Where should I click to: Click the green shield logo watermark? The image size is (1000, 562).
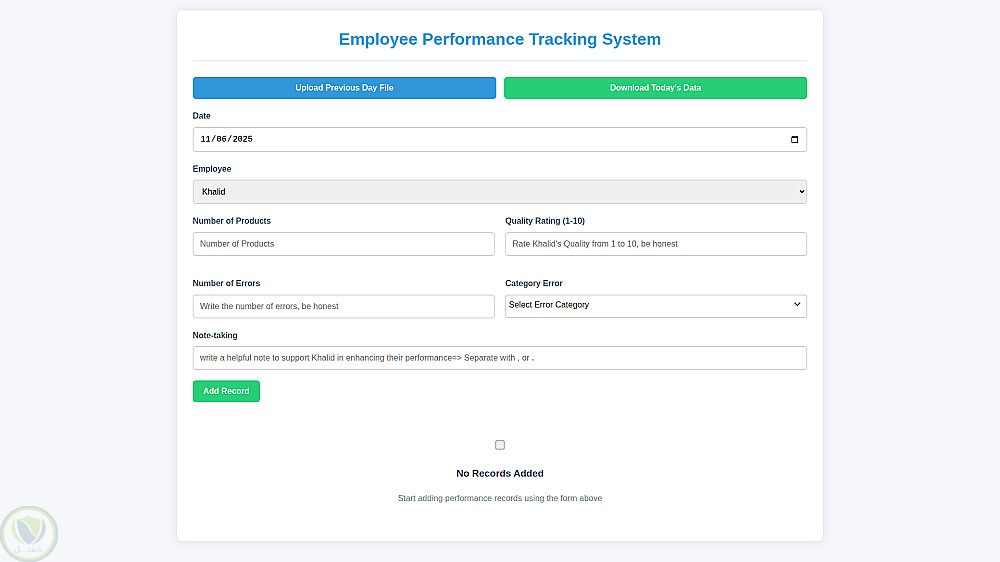[30, 534]
